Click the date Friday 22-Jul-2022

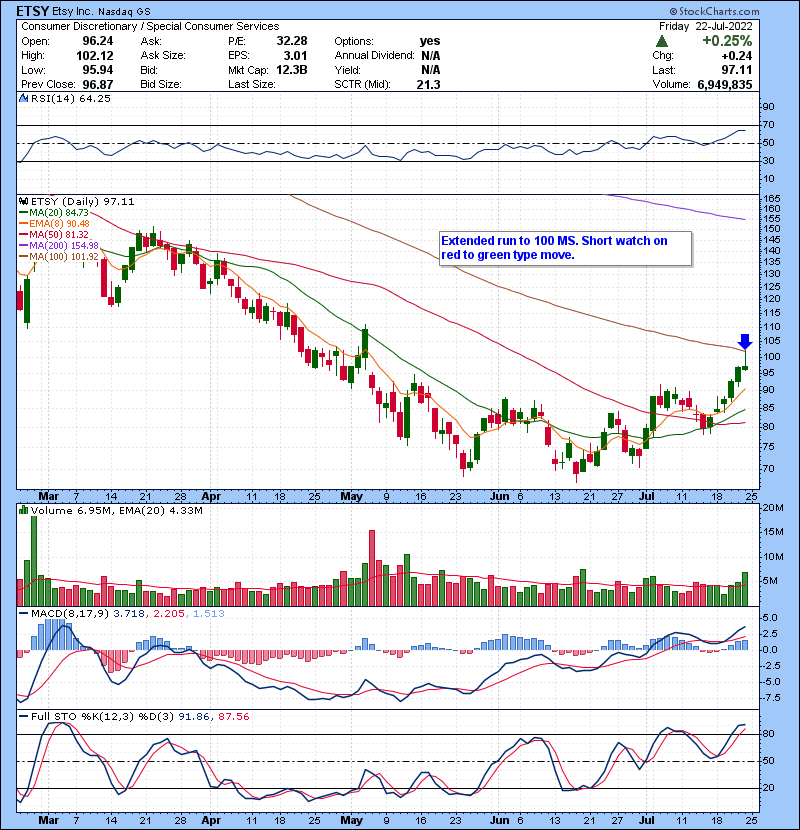(706, 26)
